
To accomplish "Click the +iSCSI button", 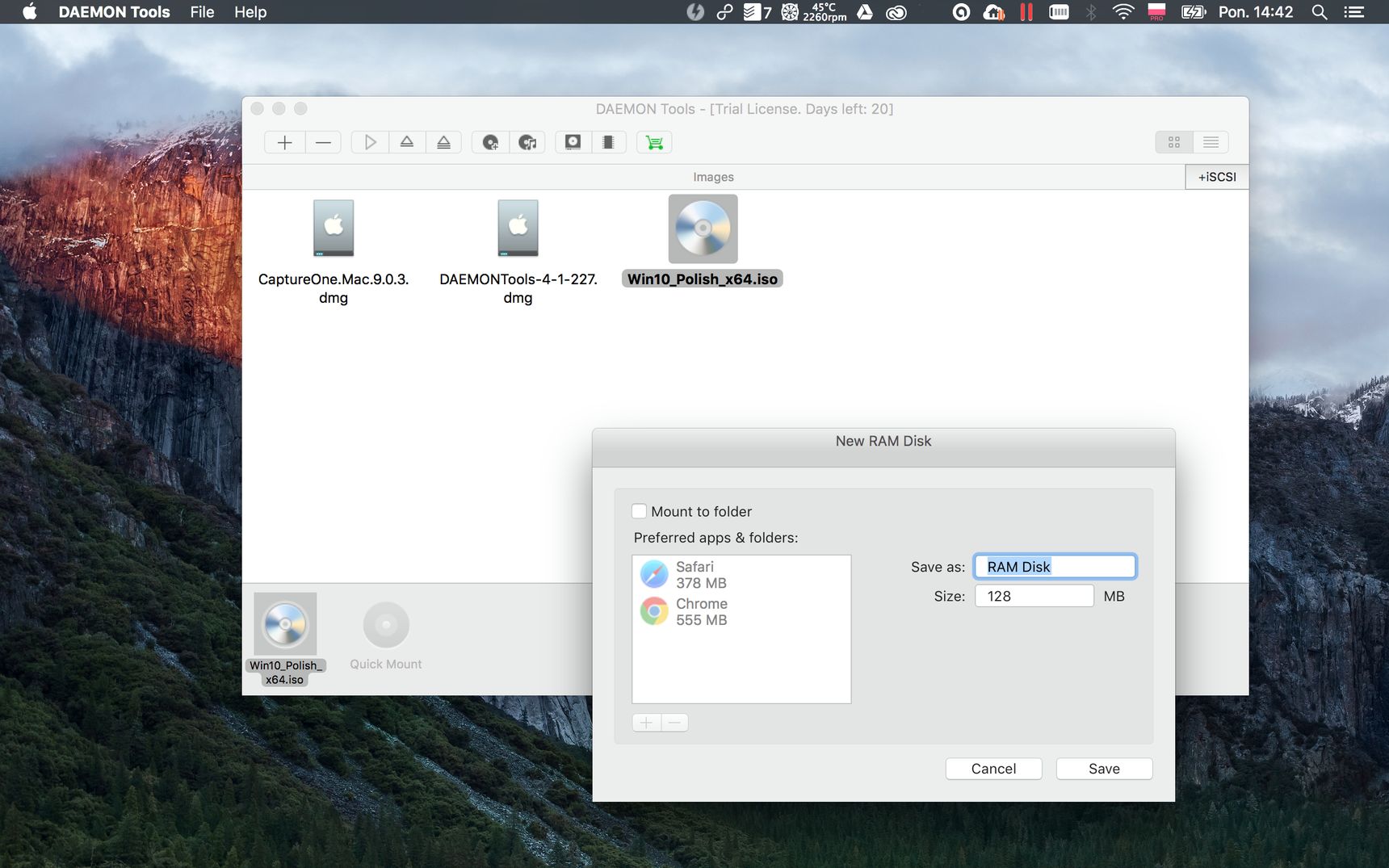I will pyautogui.click(x=1217, y=177).
